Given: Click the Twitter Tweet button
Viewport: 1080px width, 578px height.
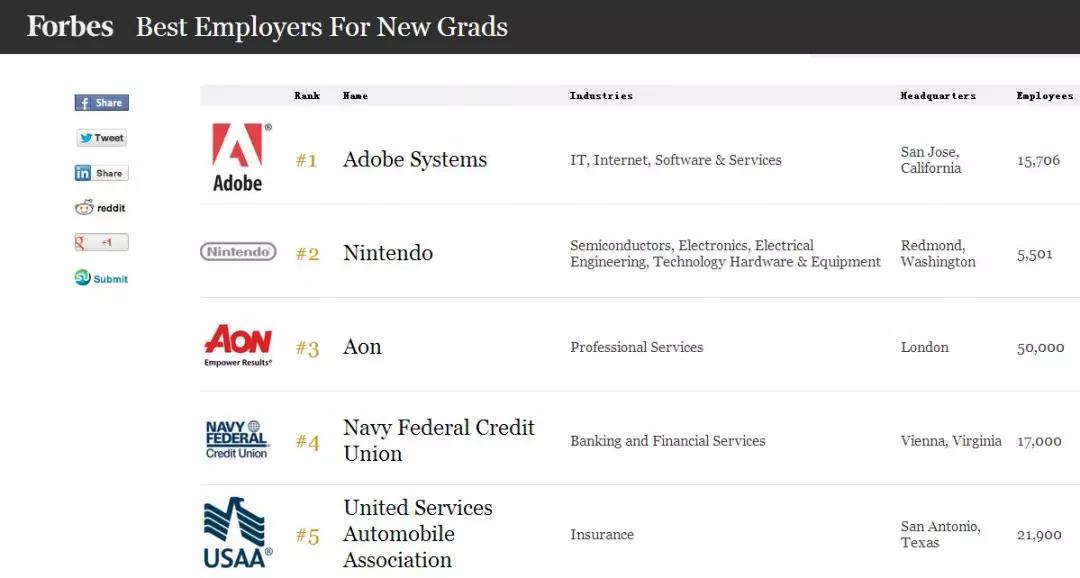Looking at the screenshot, I should click(x=101, y=138).
